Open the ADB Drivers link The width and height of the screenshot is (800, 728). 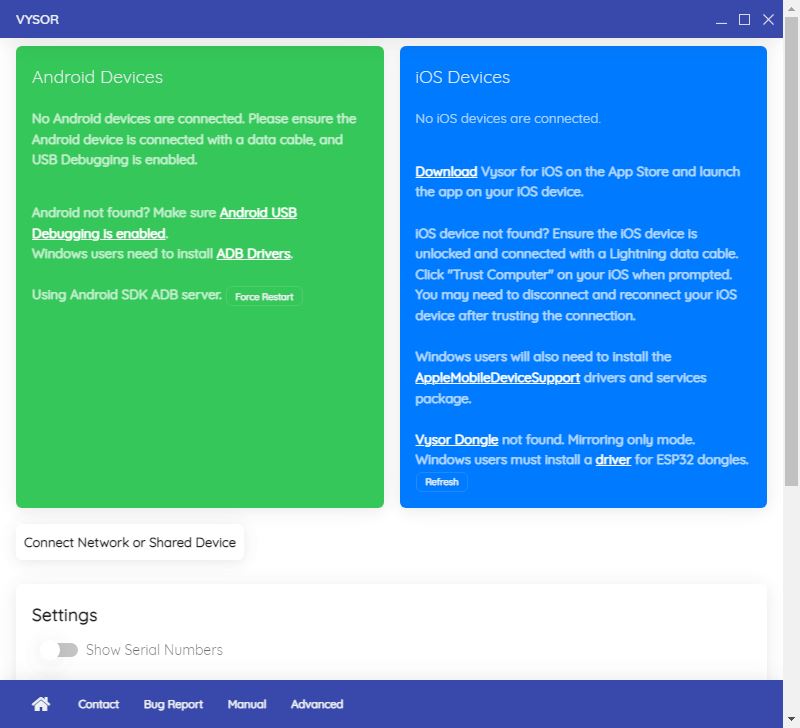pyautogui.click(x=254, y=254)
